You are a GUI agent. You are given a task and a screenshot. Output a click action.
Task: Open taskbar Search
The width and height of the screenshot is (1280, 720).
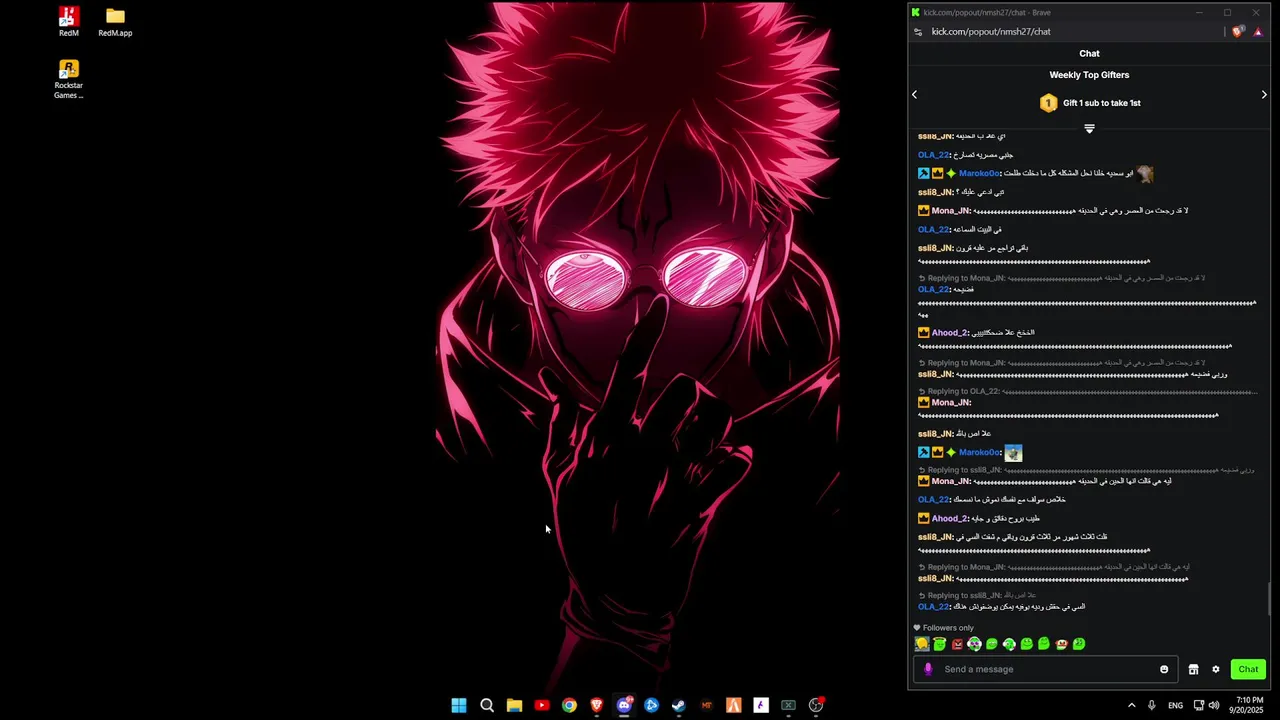(x=487, y=705)
